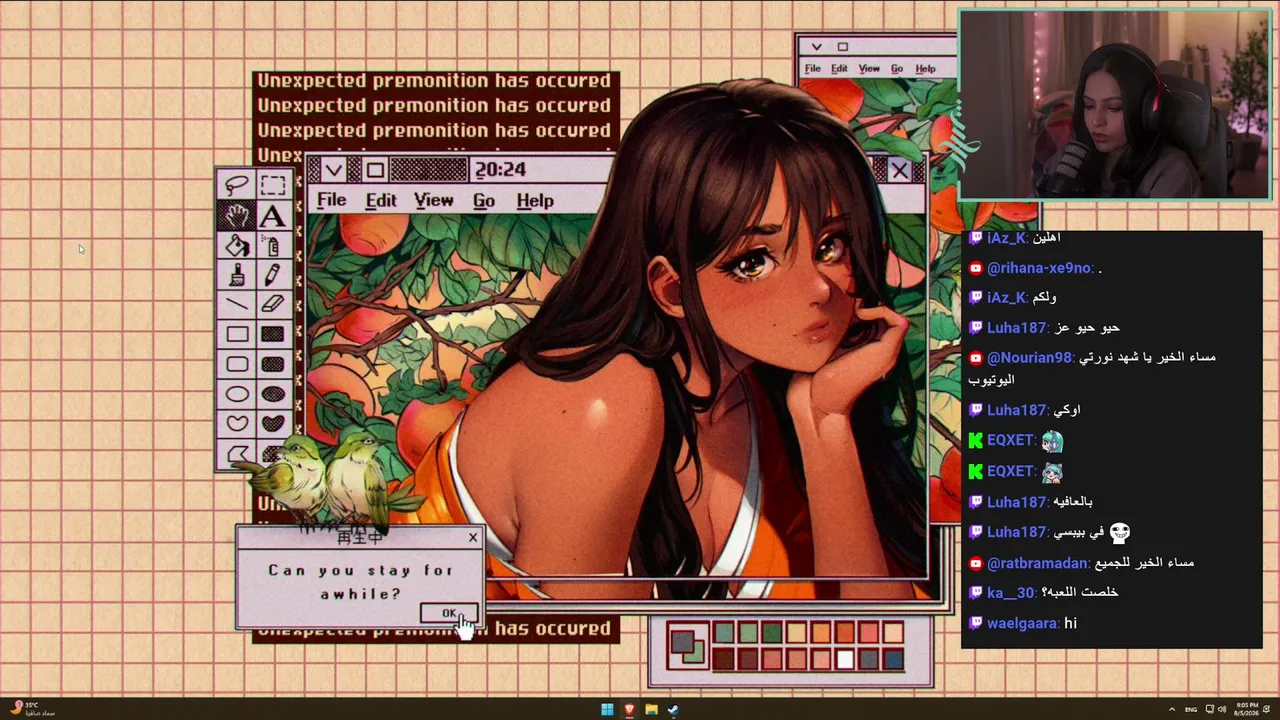Select the dashed rectangle marquee tool
Viewport: 1280px width, 720px height.
point(273,185)
